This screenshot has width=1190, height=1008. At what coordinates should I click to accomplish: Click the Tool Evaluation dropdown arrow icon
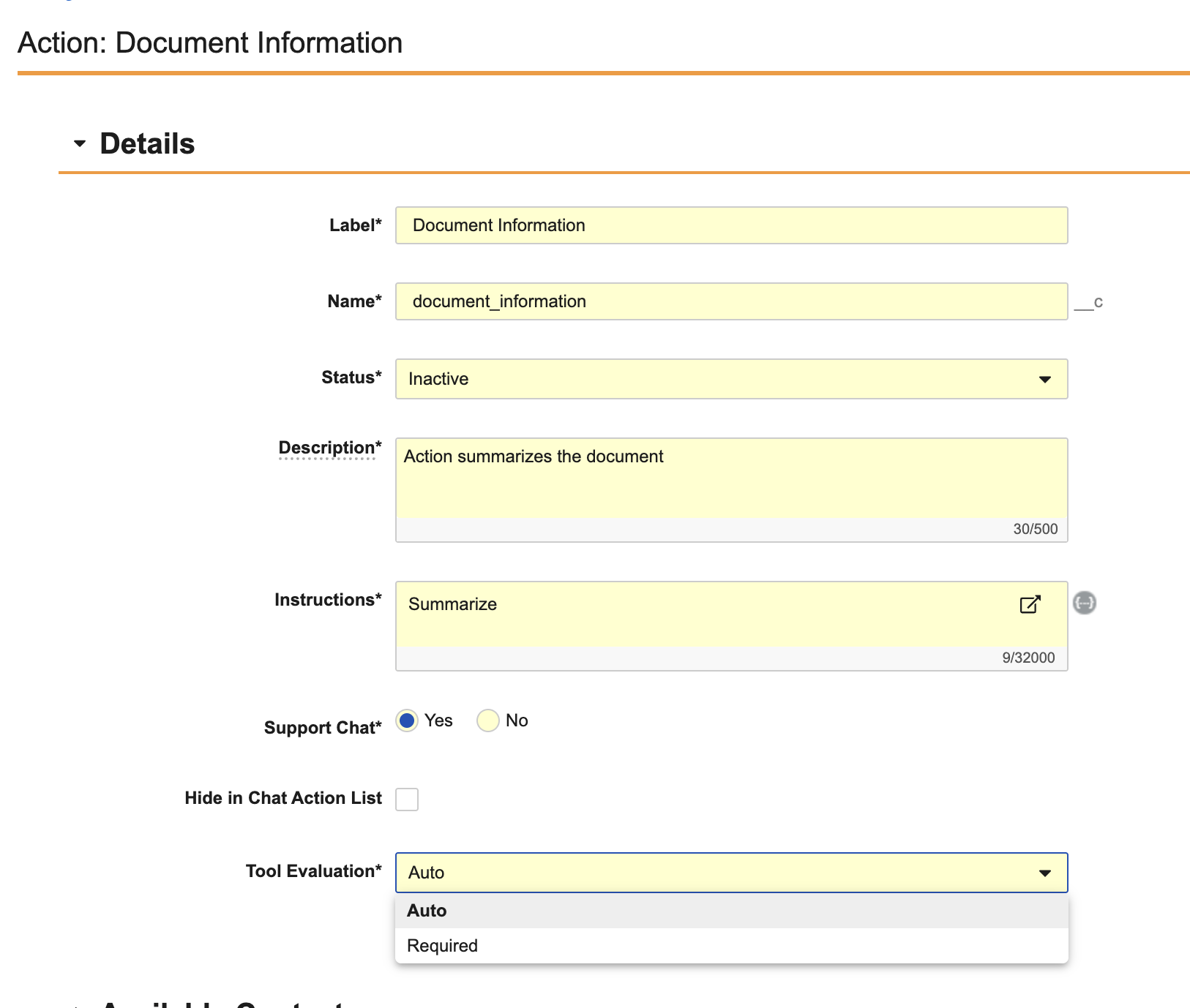[x=1044, y=873]
